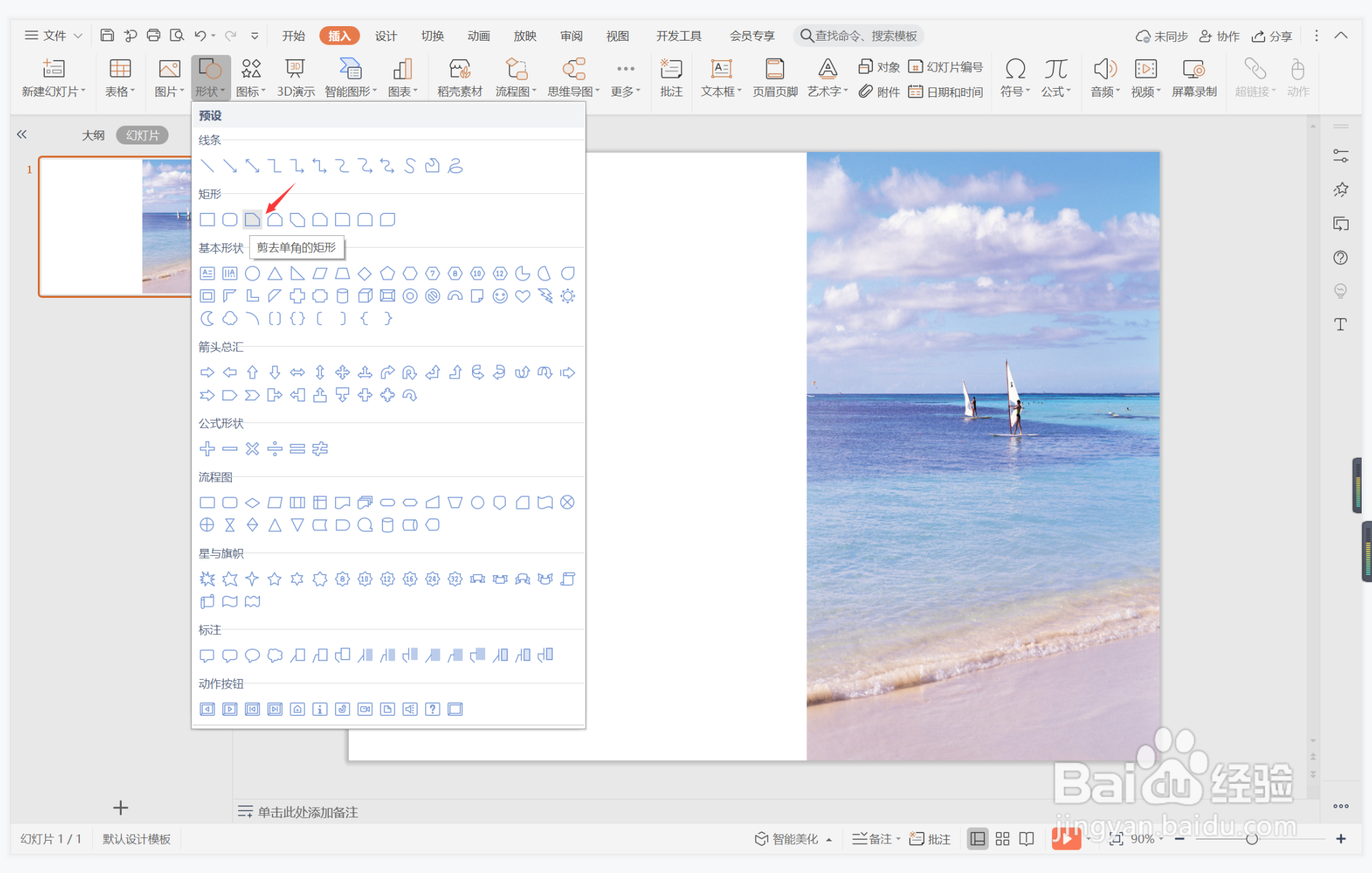Click the print icon
This screenshot has height=873, width=1372.
[153, 35]
